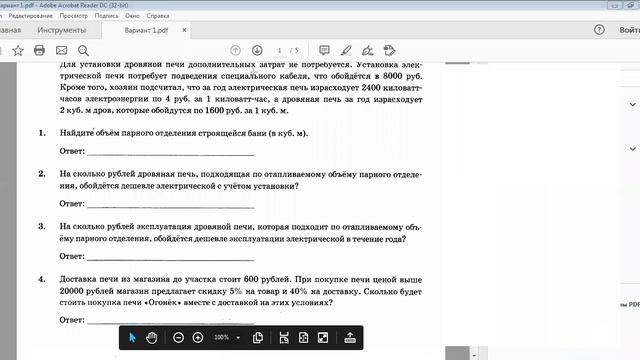Image resolution: width=640 pixels, height=360 pixels.
Task: Click the dock toolbar icon
Action: (350, 338)
